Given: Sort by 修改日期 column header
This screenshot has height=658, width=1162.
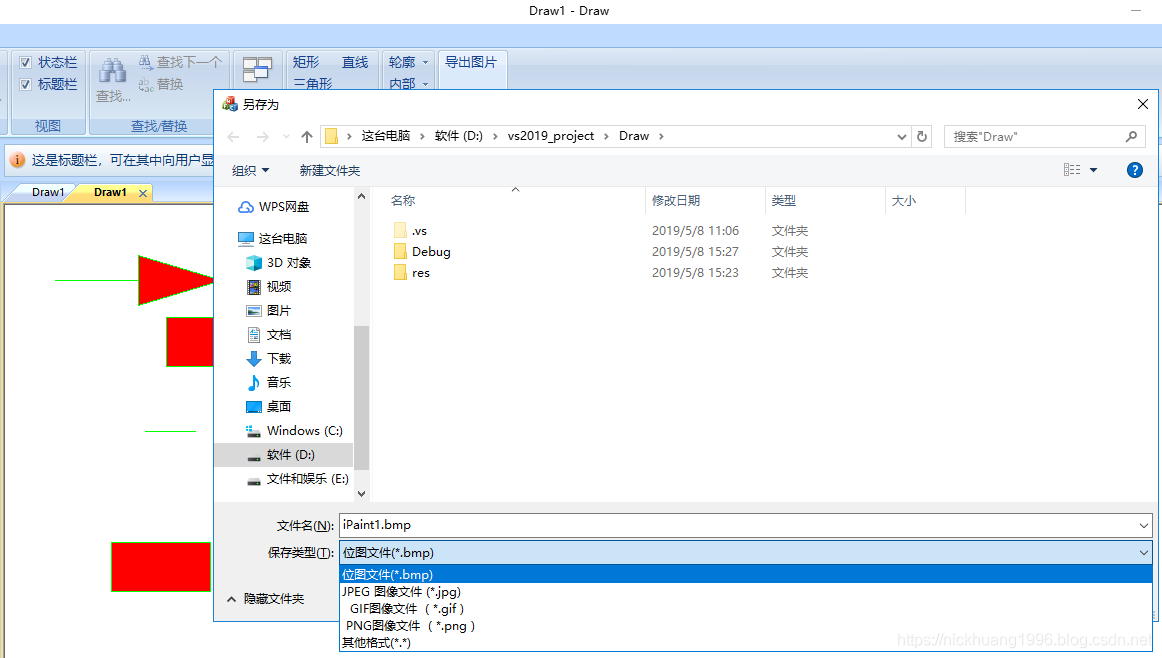Looking at the screenshot, I should (676, 200).
